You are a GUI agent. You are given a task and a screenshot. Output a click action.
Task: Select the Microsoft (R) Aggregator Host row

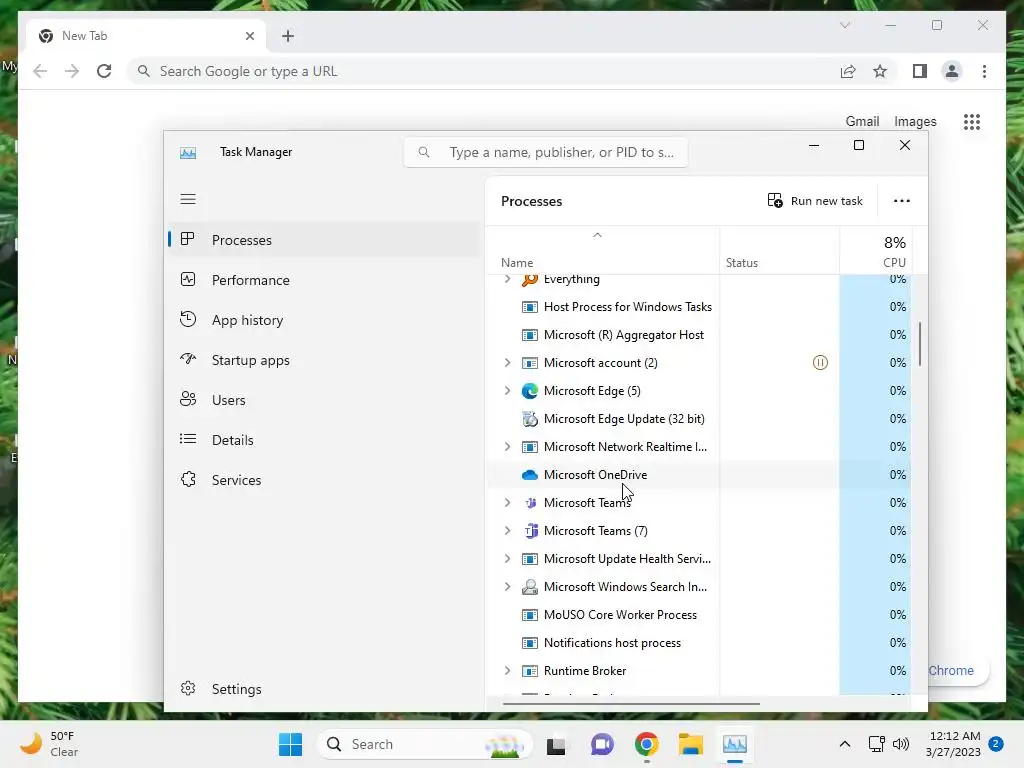click(699, 334)
